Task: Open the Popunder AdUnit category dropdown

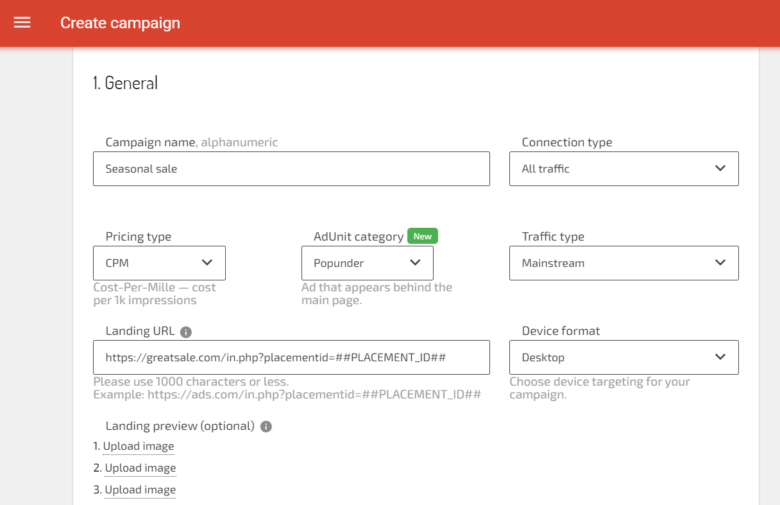Action: (x=367, y=263)
